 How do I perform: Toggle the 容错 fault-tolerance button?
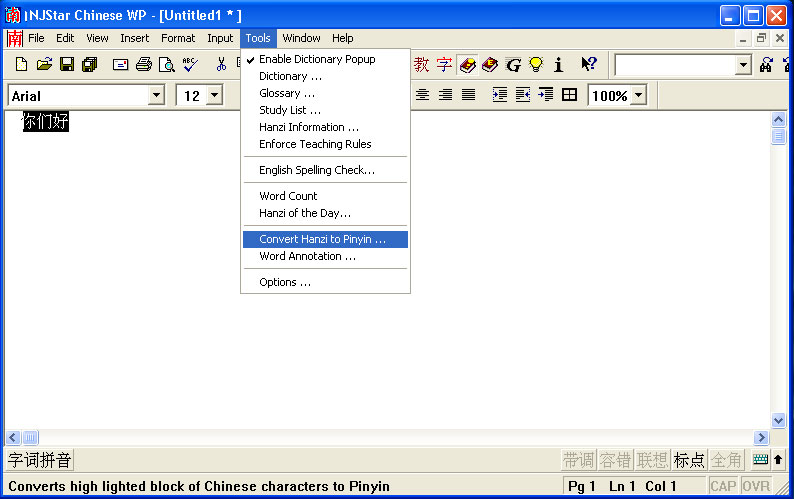[x=615, y=460]
